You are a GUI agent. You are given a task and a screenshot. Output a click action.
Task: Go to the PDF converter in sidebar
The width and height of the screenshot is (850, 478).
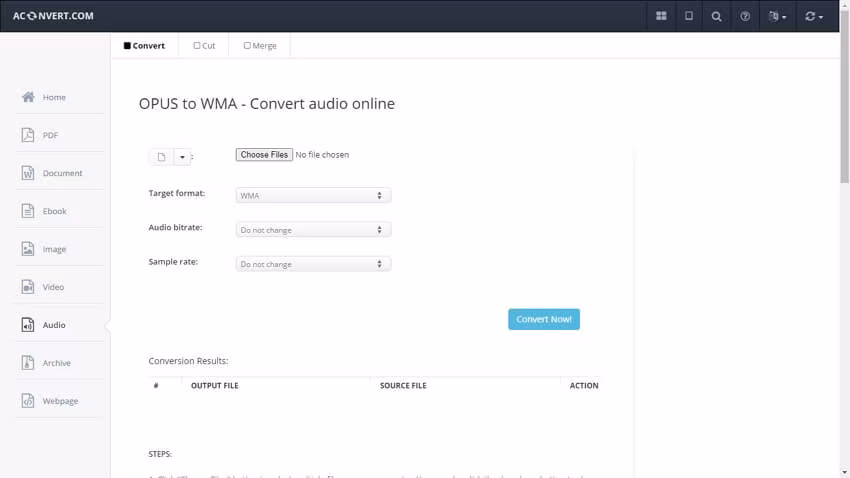(50, 135)
